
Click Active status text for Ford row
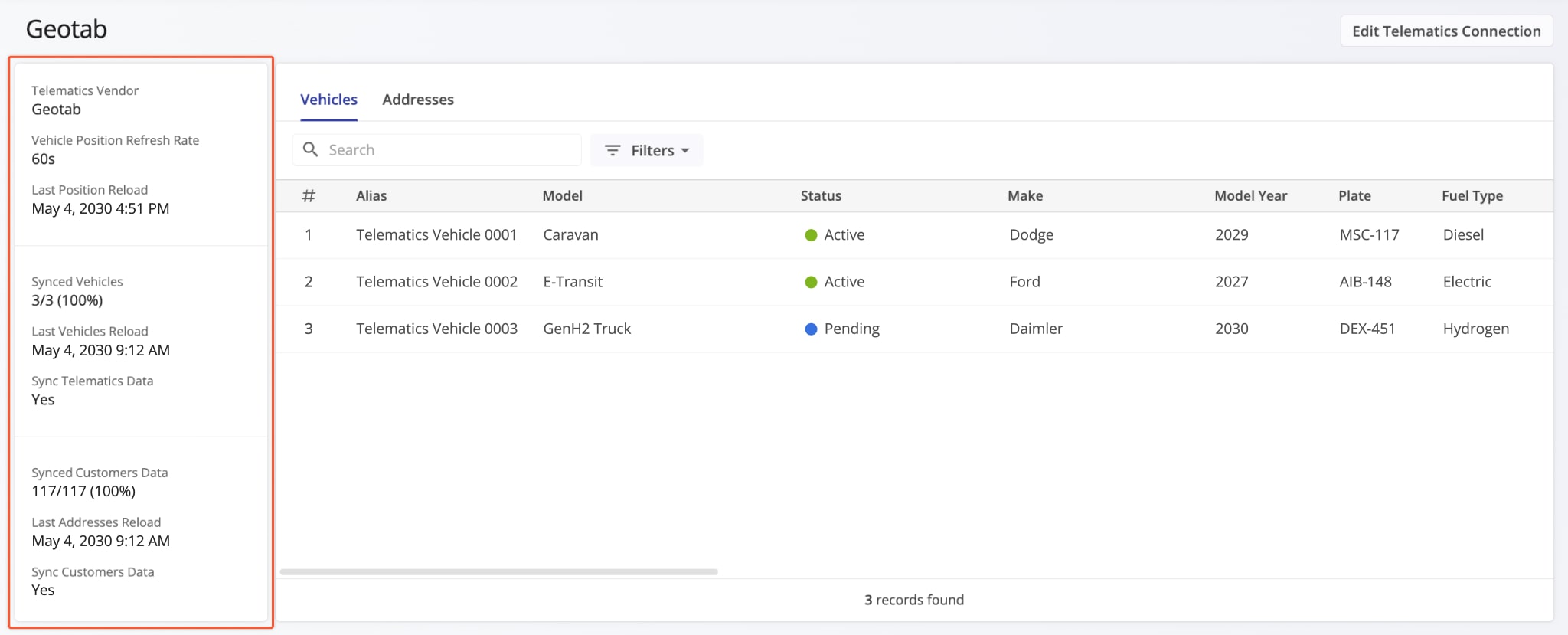tap(844, 282)
